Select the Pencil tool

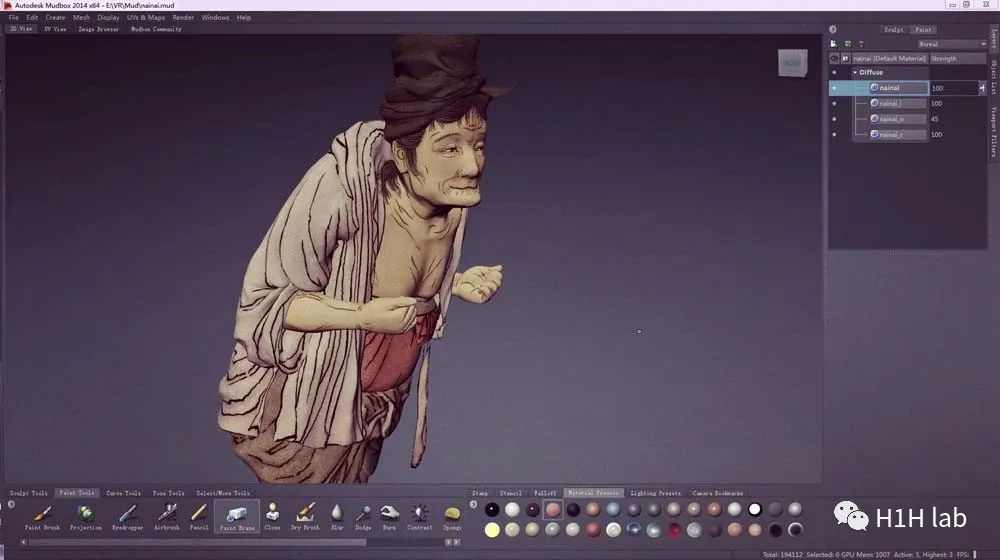[x=199, y=514]
